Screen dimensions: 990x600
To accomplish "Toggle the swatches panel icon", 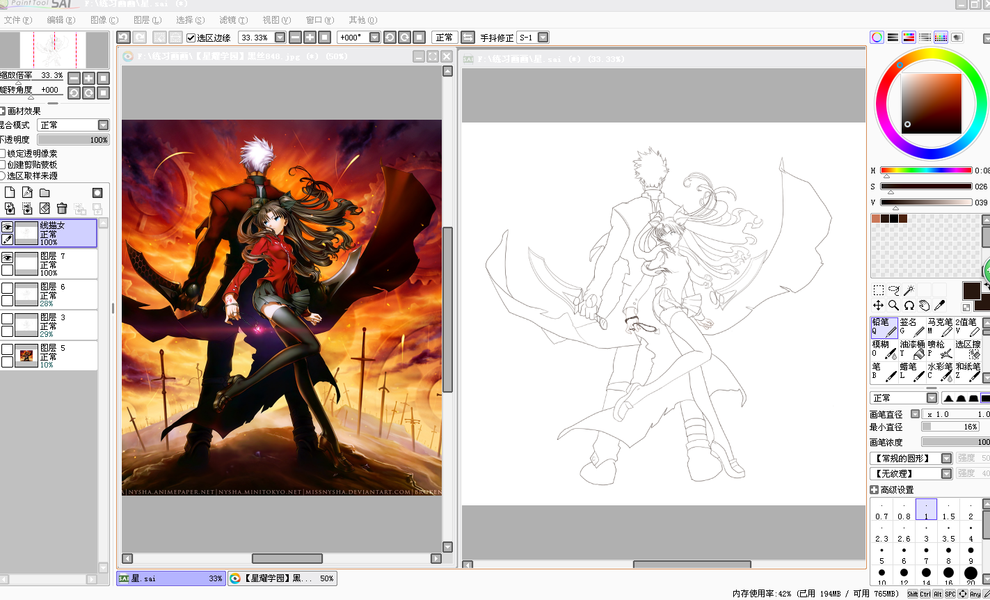I will coord(941,37).
